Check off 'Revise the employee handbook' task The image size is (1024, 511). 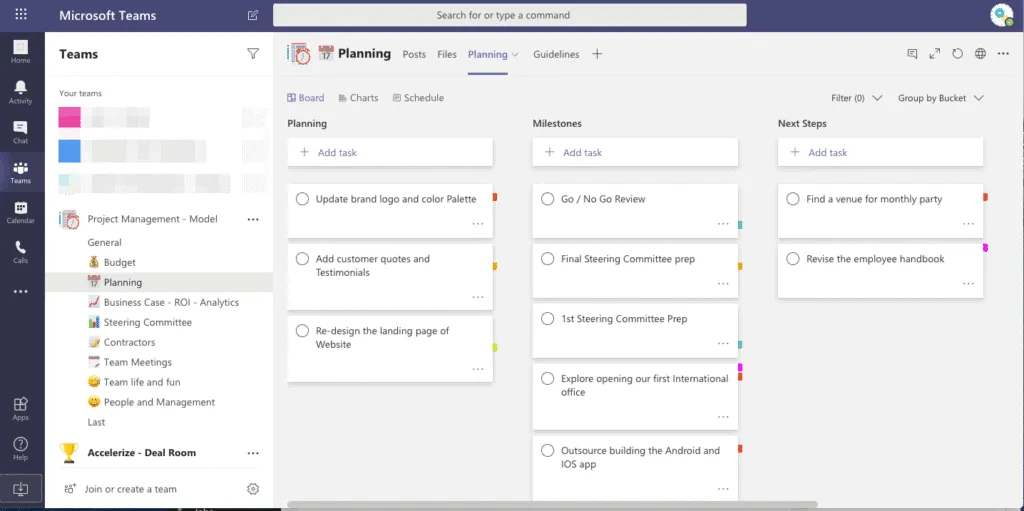[793, 259]
